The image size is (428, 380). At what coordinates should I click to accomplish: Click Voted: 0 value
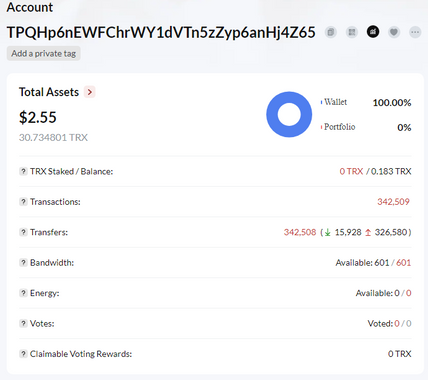(x=383, y=323)
